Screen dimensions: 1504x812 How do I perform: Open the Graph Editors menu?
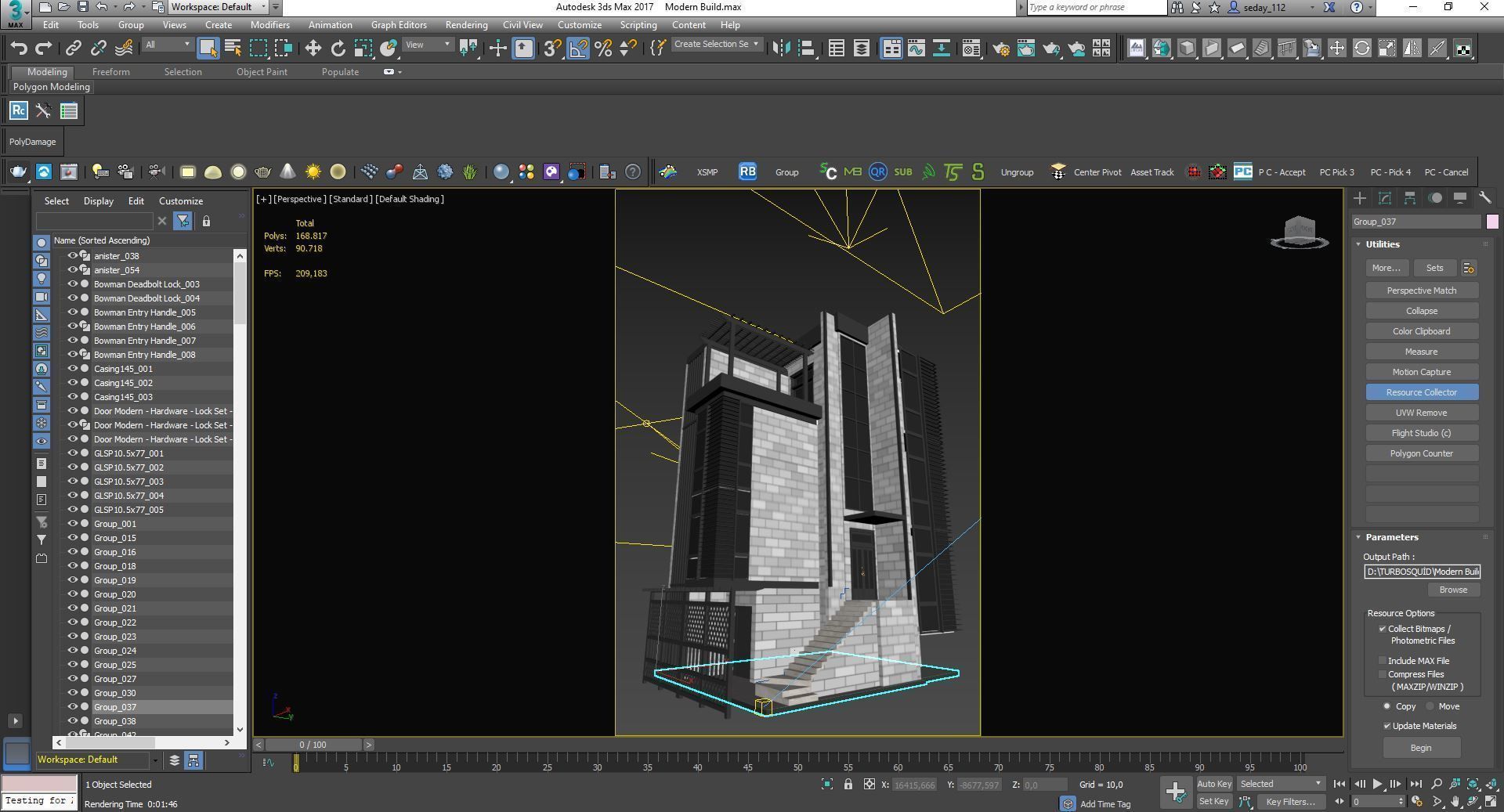(x=399, y=25)
